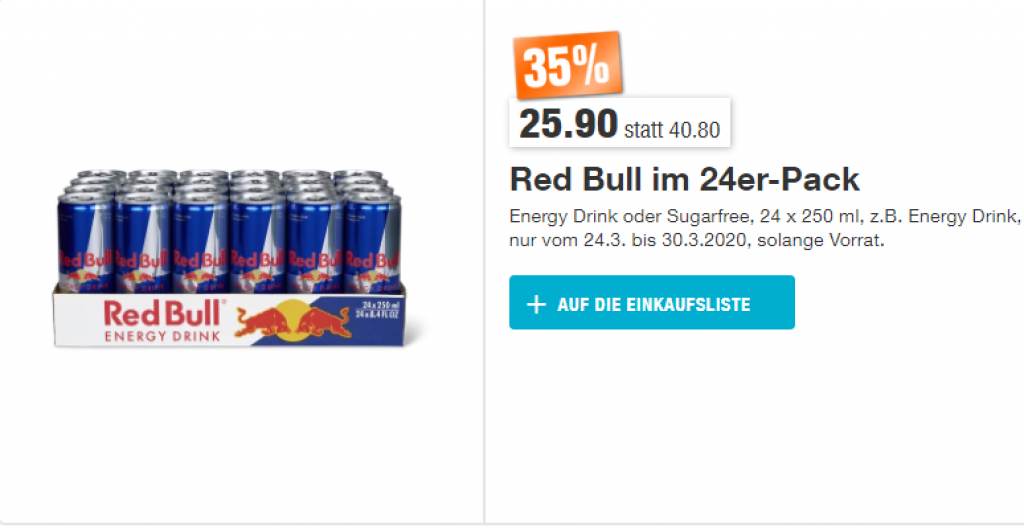Select the bold 25.90 sale price
Viewport: 1024px width, 528px height.
pyautogui.click(x=568, y=123)
